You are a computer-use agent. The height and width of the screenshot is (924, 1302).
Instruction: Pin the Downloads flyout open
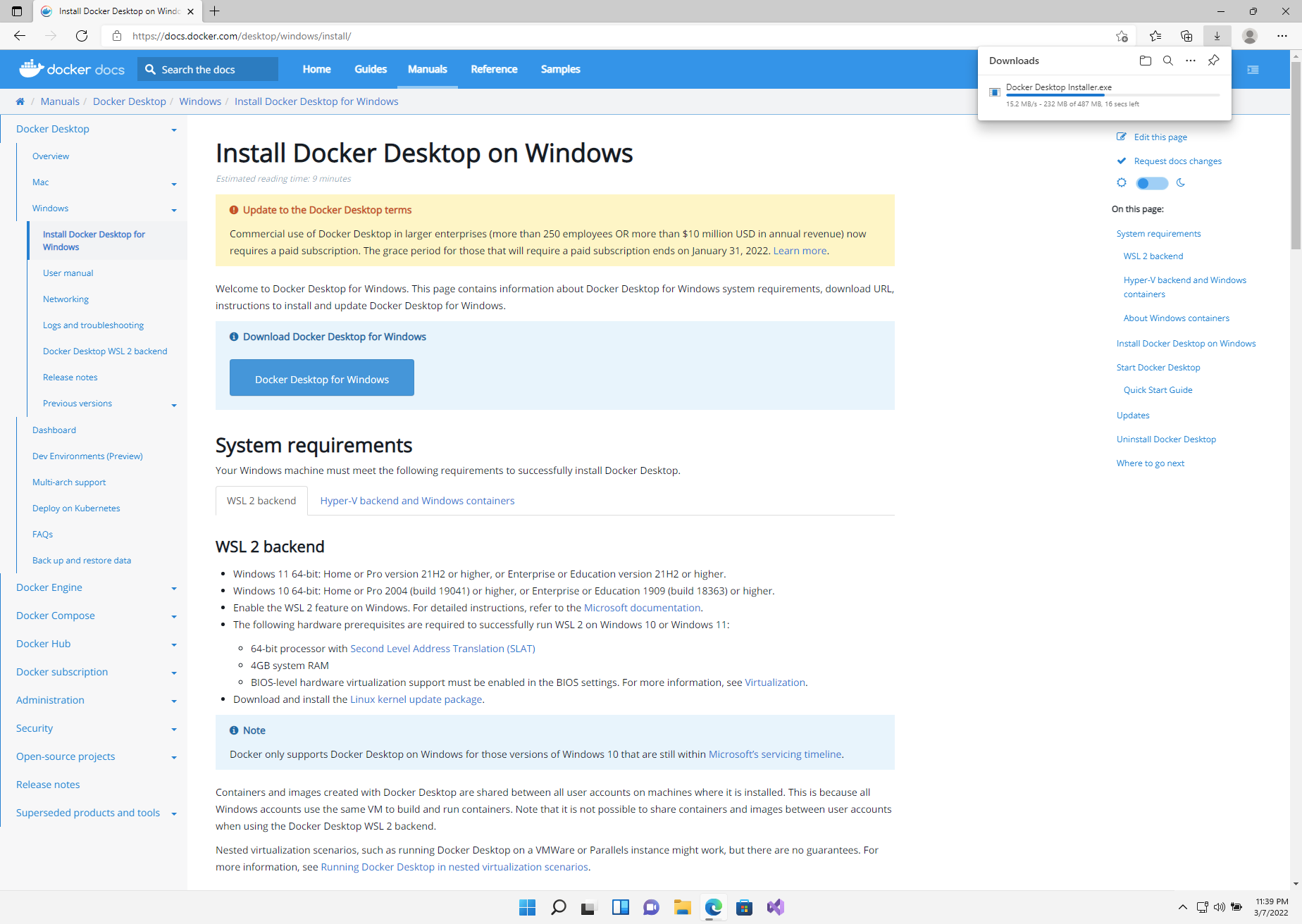[1213, 61]
